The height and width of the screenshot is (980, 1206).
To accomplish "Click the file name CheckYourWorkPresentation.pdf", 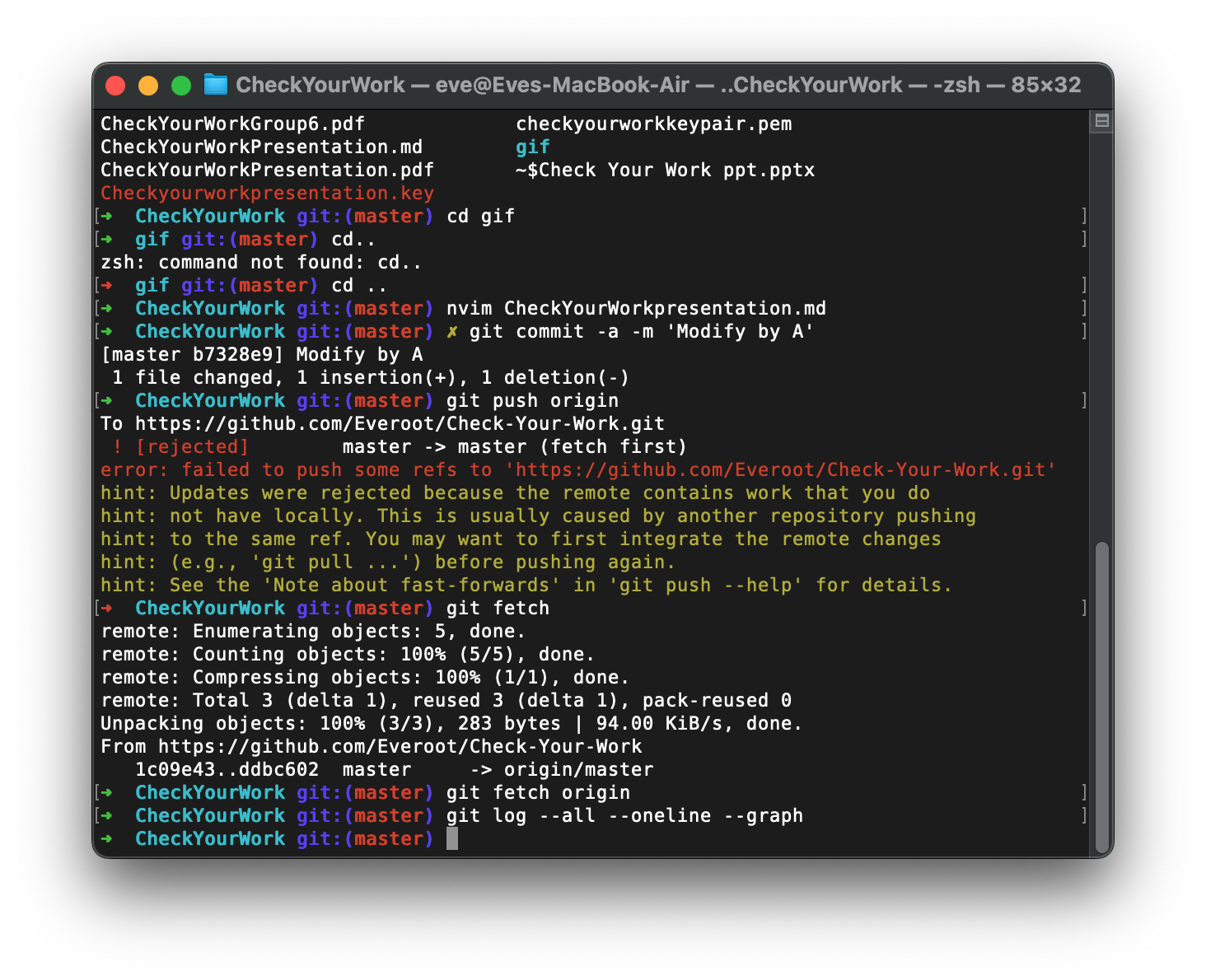I will tap(268, 170).
